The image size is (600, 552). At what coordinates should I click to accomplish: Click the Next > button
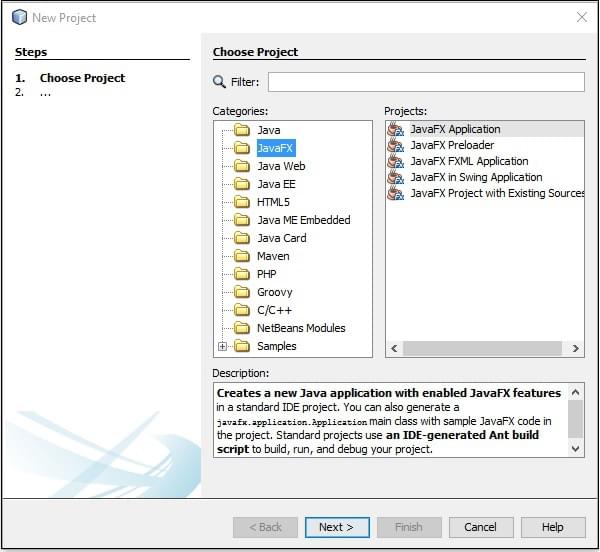point(337,527)
